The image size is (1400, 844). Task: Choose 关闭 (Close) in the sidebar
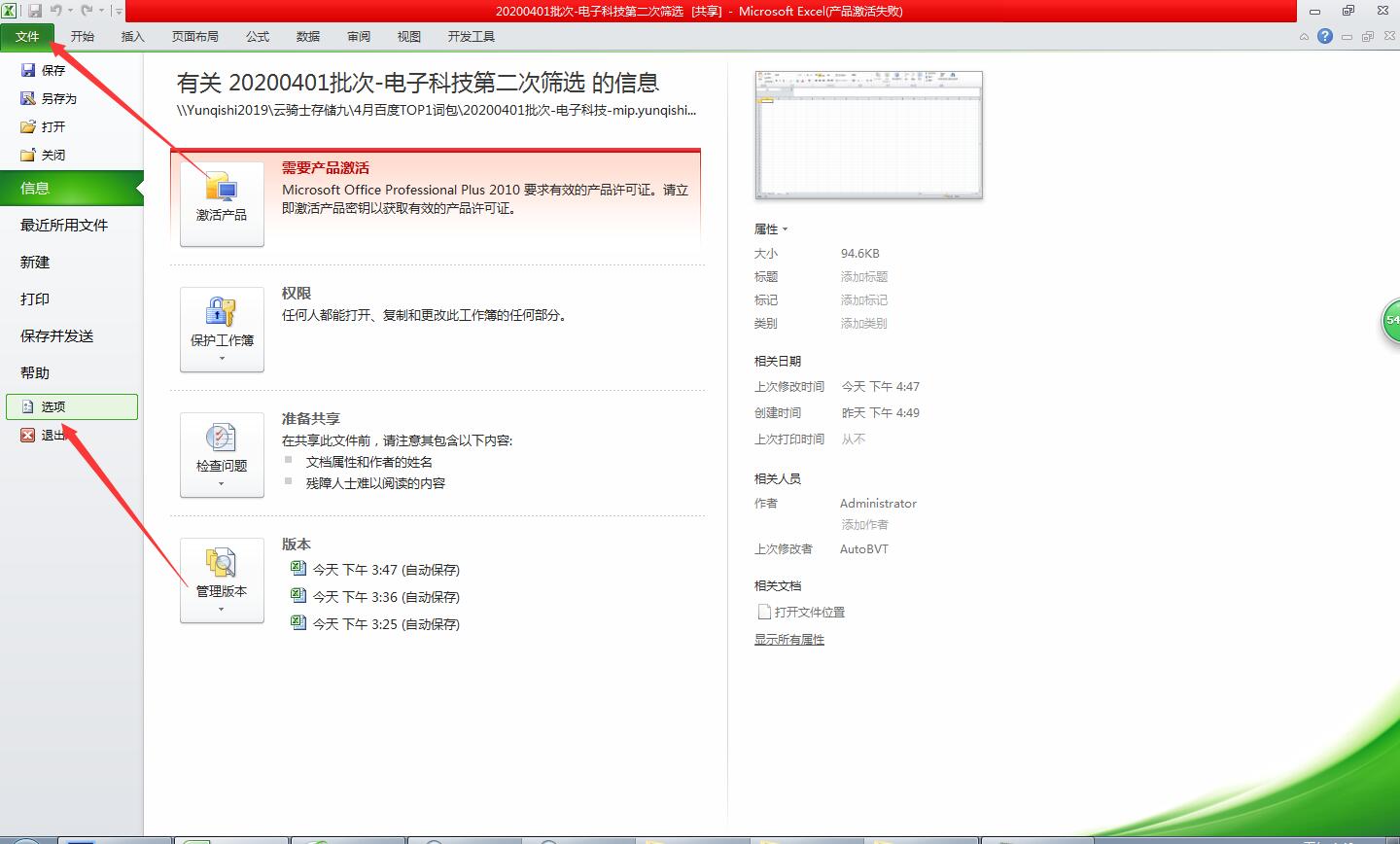pos(43,155)
